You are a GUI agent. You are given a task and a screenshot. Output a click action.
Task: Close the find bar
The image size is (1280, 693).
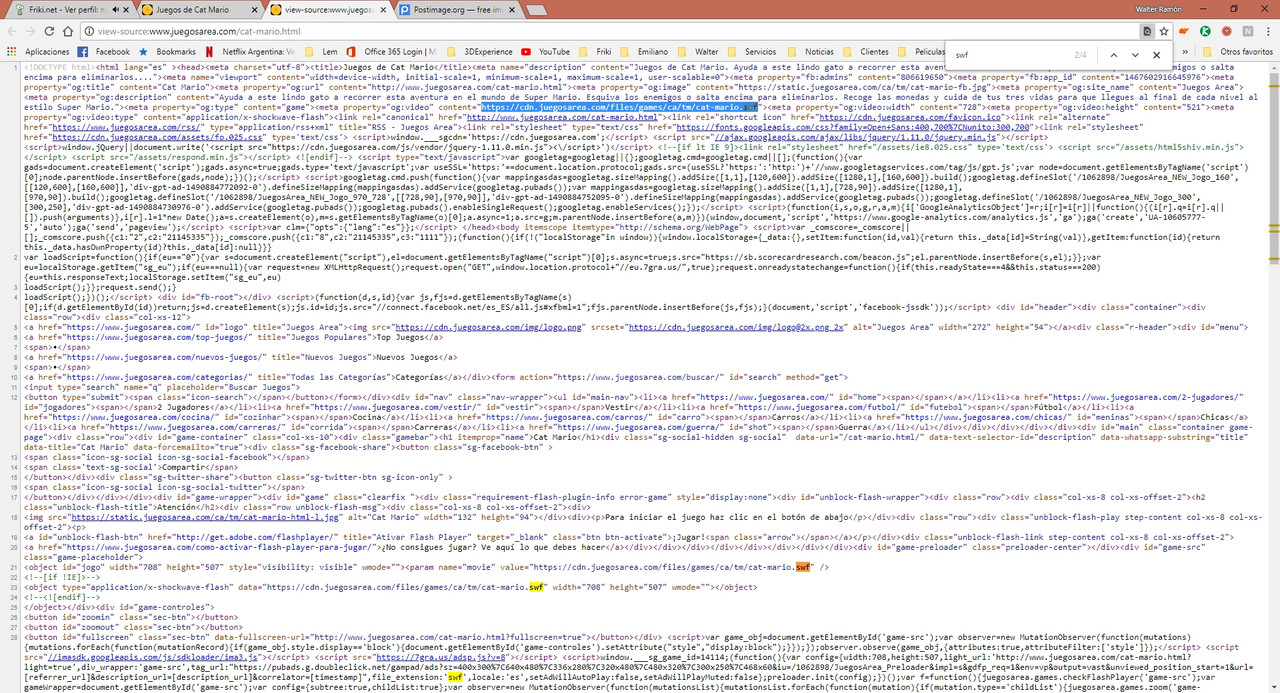pos(1157,55)
